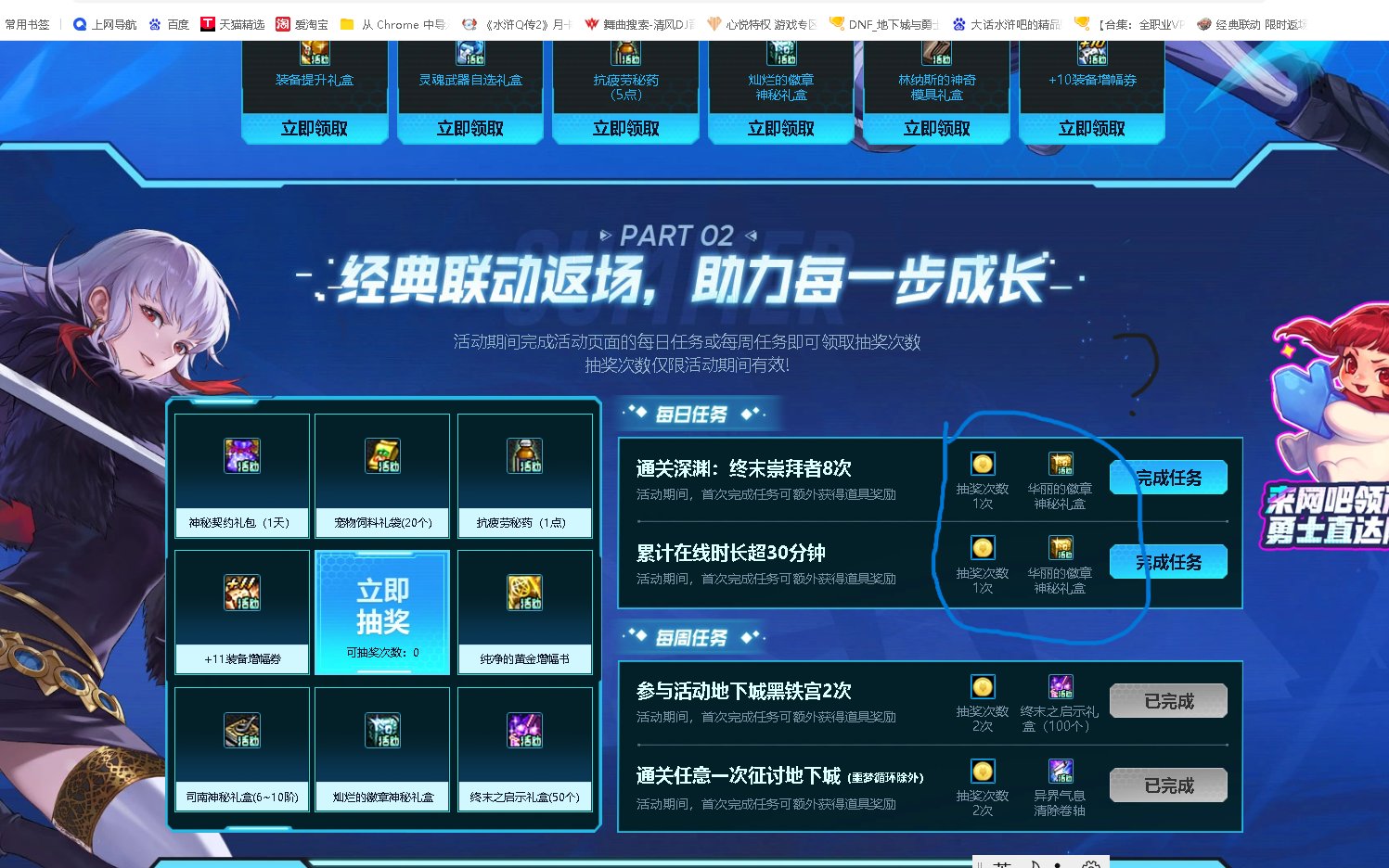Click the 纯净的黄金增幅书 prize icon
Viewport: 1389px width, 868px height.
point(524,594)
